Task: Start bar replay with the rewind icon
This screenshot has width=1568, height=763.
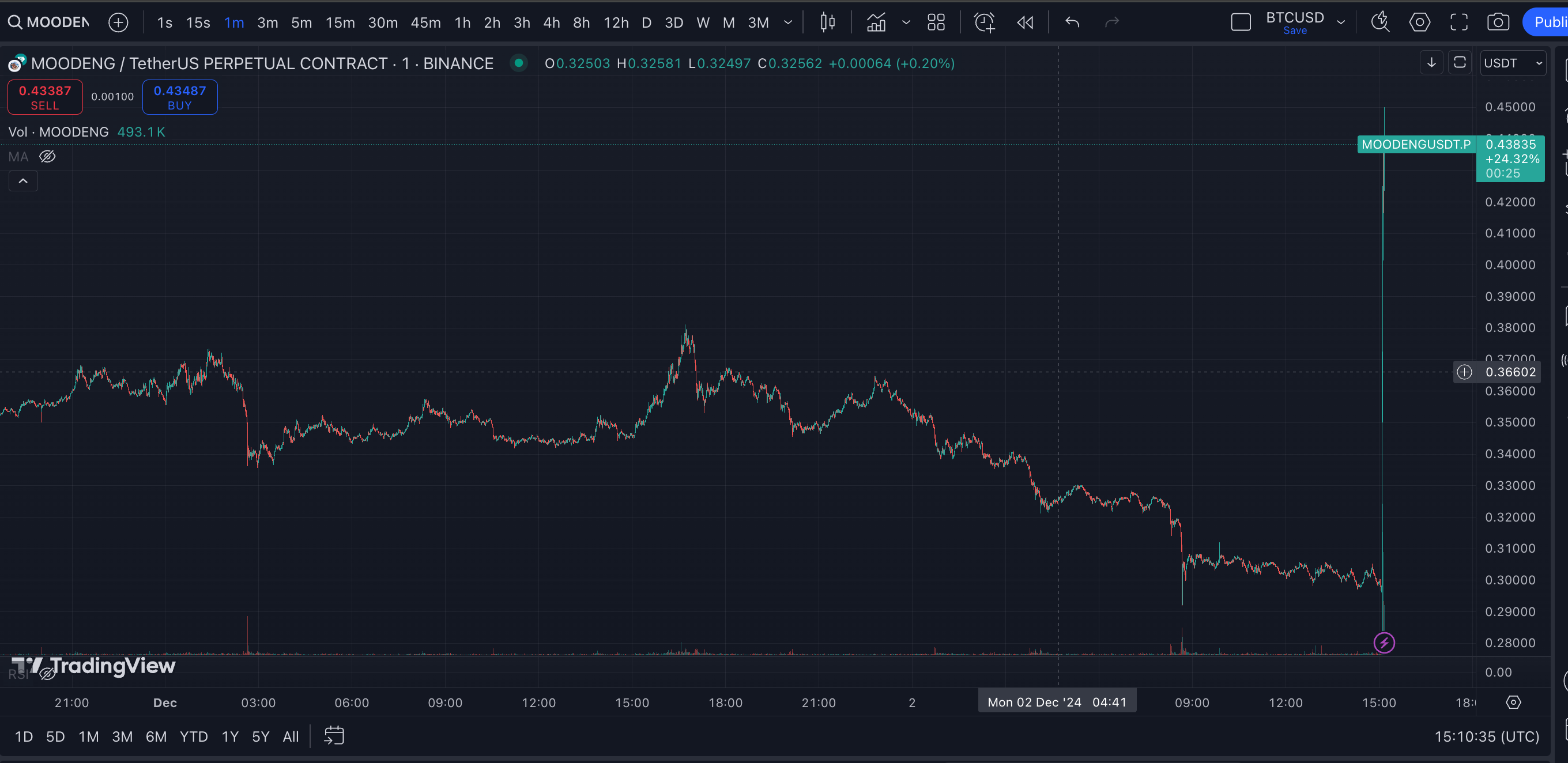Action: (1025, 22)
